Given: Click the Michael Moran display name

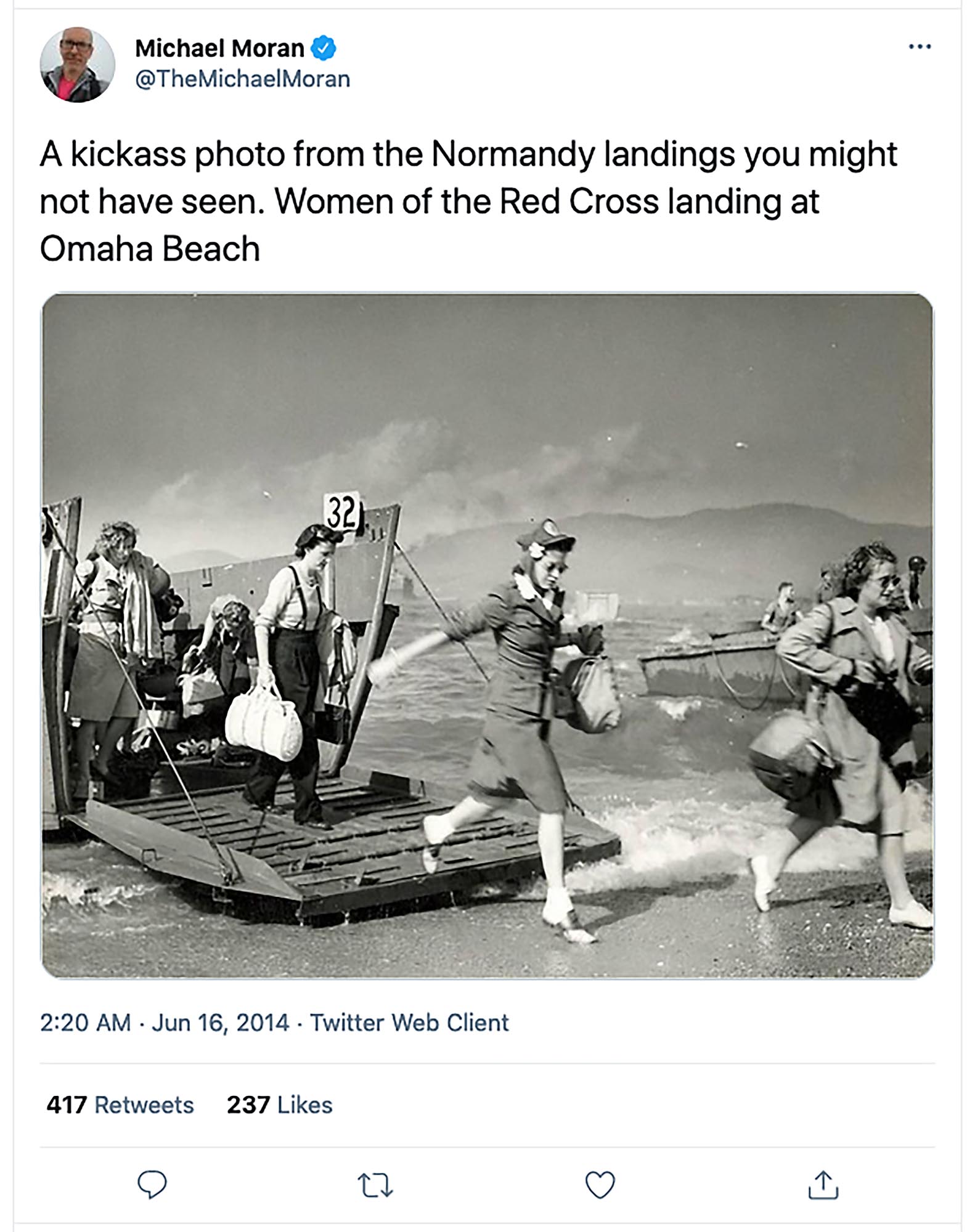Looking at the screenshot, I should [x=219, y=48].
